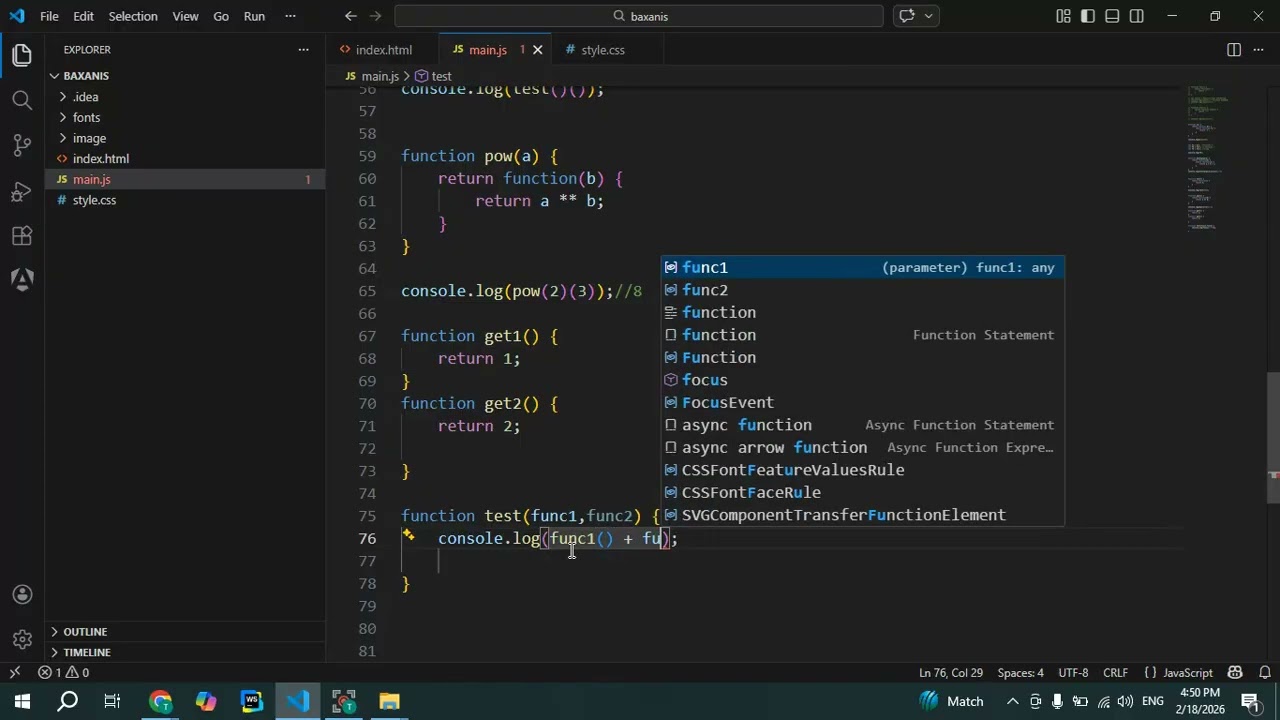Open the Copilot chat icon in title bar

907,16
